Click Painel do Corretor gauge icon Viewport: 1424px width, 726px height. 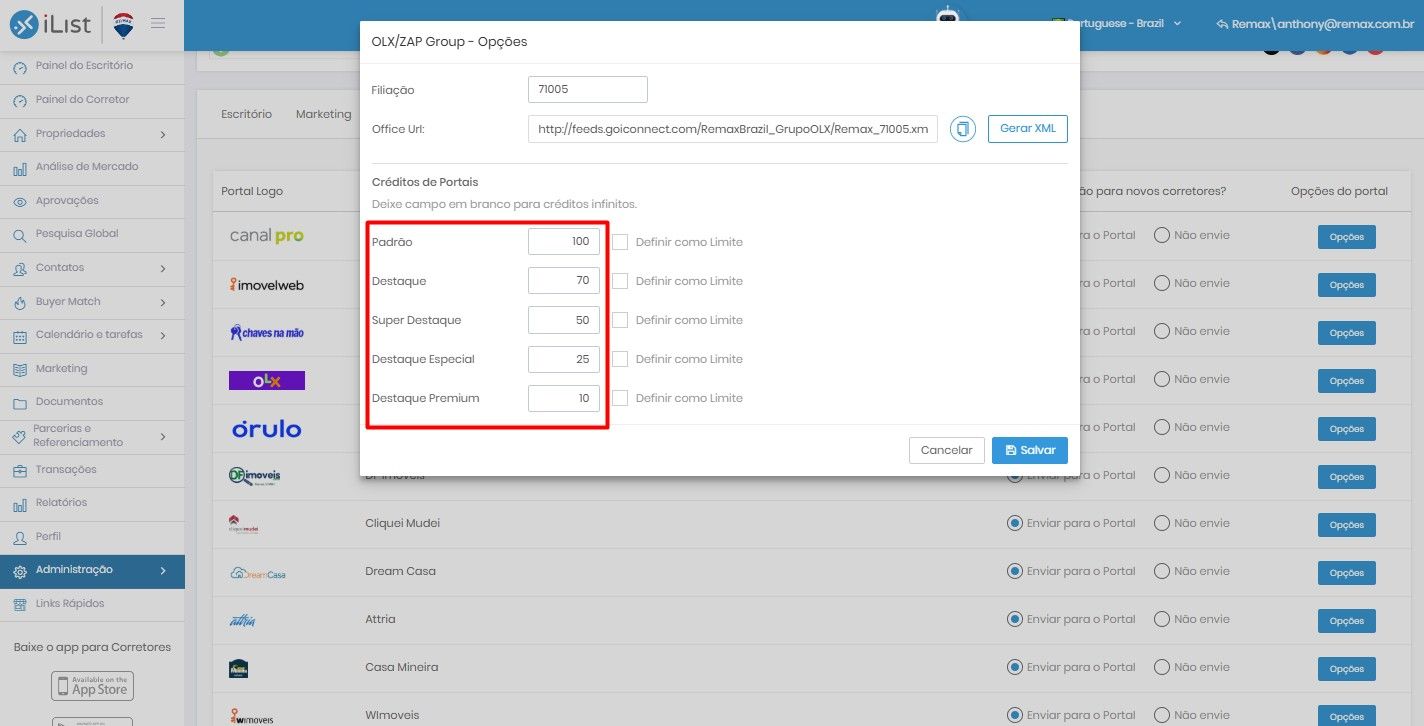[x=20, y=101]
